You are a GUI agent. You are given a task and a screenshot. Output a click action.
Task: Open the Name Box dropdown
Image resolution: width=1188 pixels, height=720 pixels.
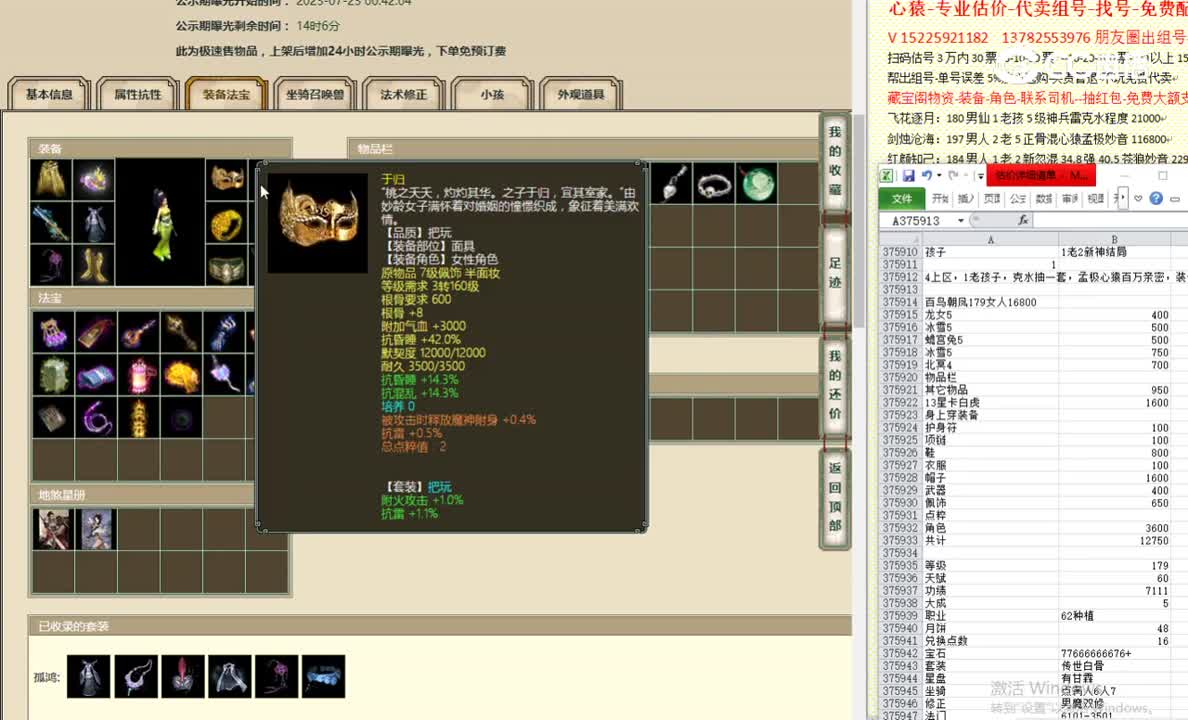tap(959, 219)
